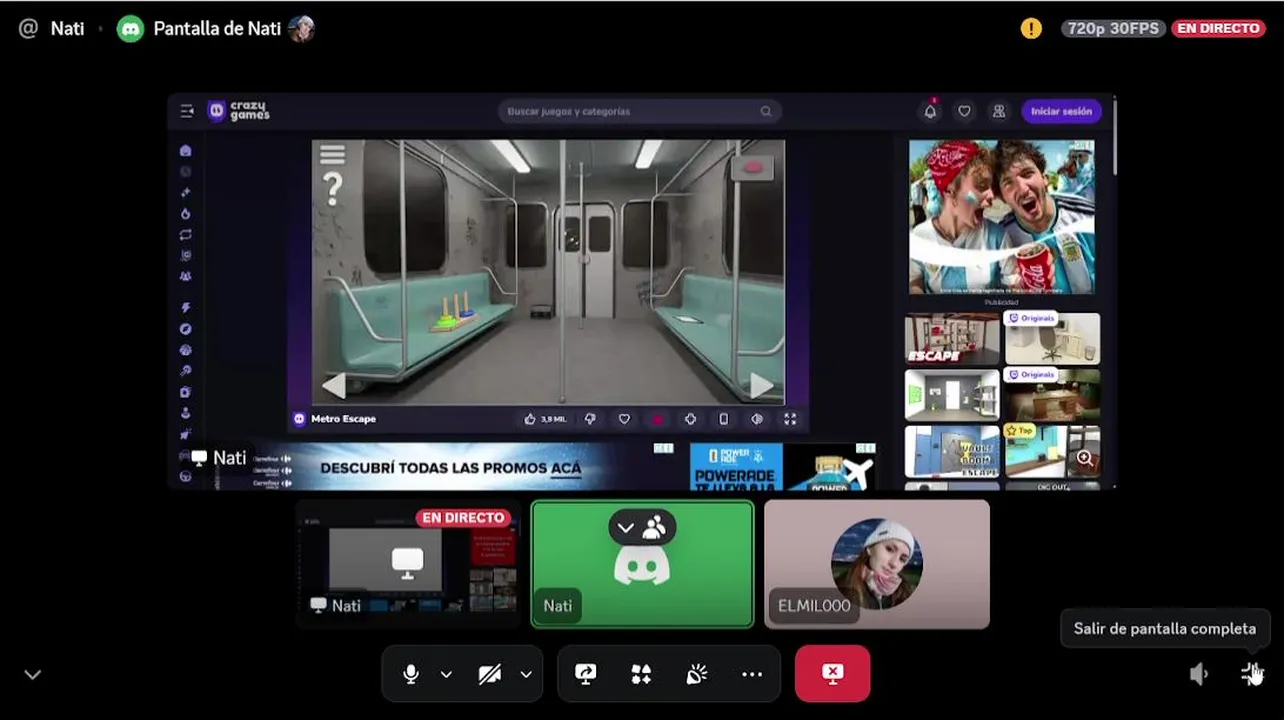
Task: Click the share screen button
Action: 586,674
